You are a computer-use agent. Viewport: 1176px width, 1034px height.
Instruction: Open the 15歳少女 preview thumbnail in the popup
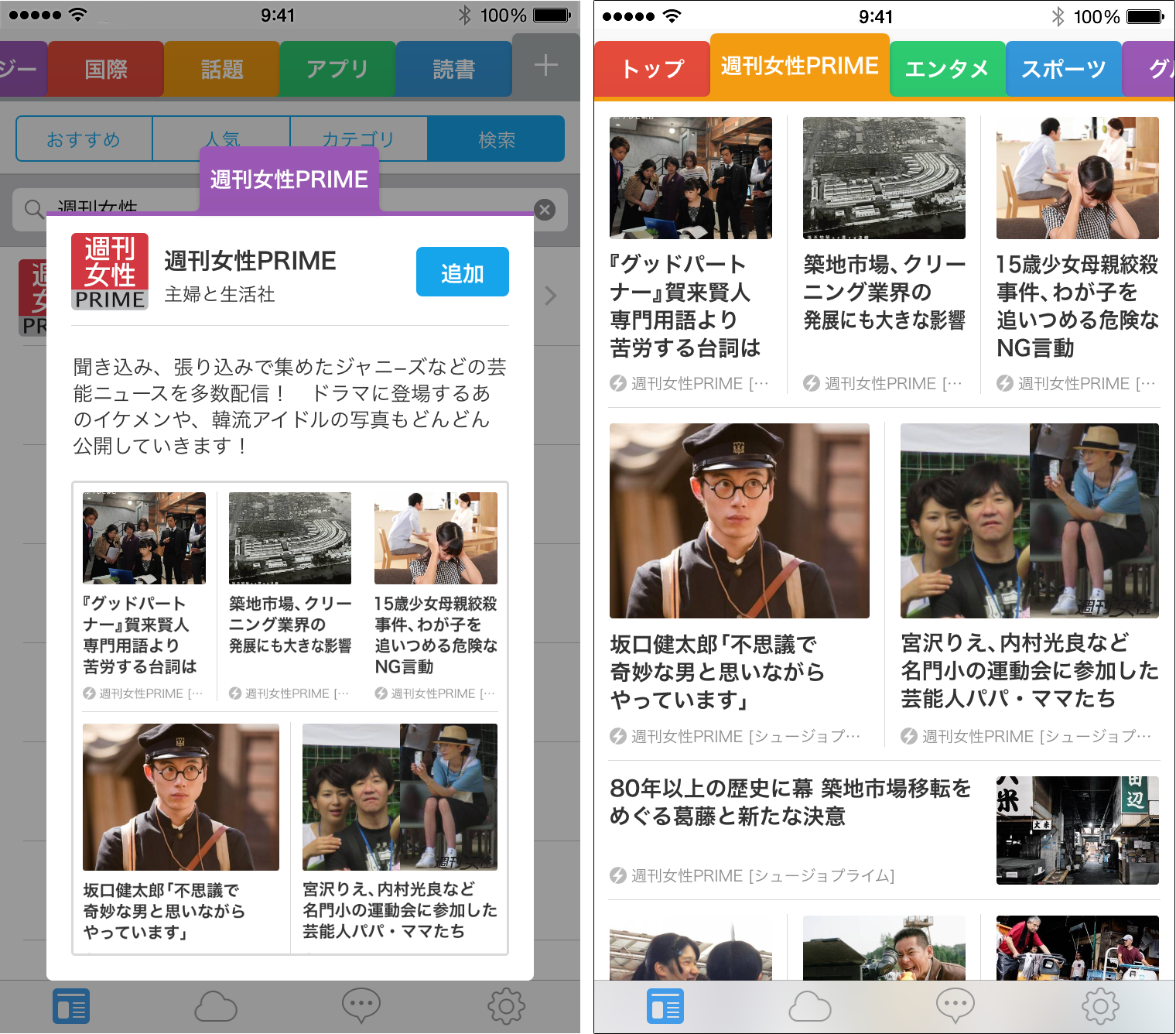pos(436,538)
